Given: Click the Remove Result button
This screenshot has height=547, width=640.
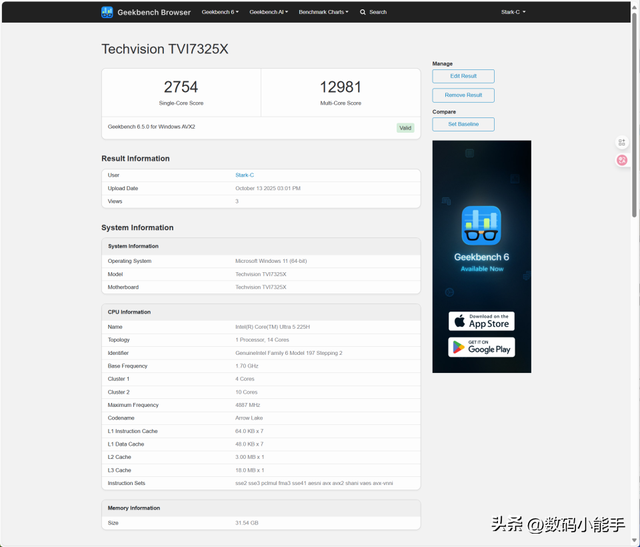Looking at the screenshot, I should 463,95.
